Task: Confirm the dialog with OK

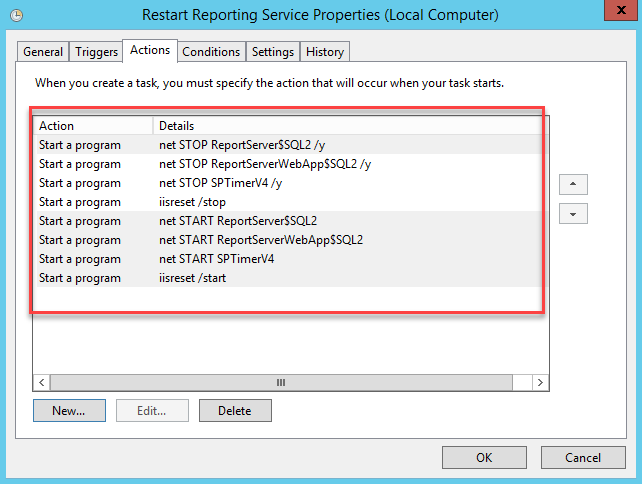Action: (x=484, y=457)
